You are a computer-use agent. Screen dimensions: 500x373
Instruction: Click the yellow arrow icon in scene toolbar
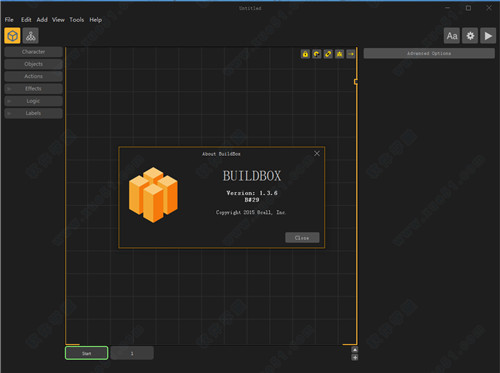(x=351, y=54)
